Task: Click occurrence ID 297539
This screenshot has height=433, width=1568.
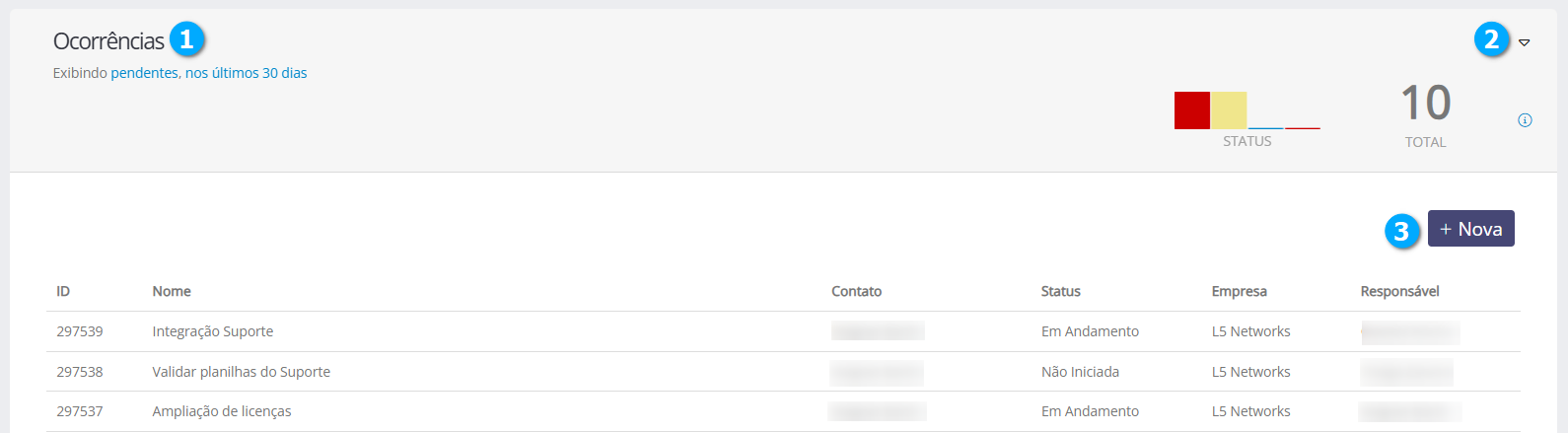Action: coord(80,331)
